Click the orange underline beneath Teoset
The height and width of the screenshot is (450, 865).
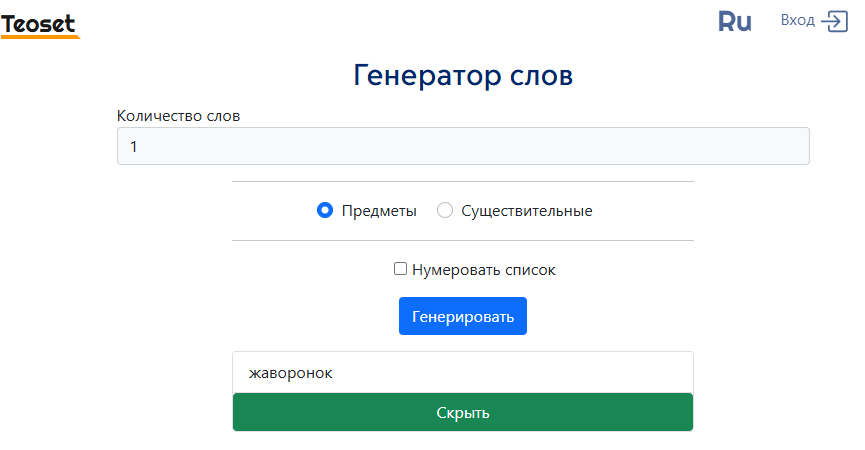[40, 37]
